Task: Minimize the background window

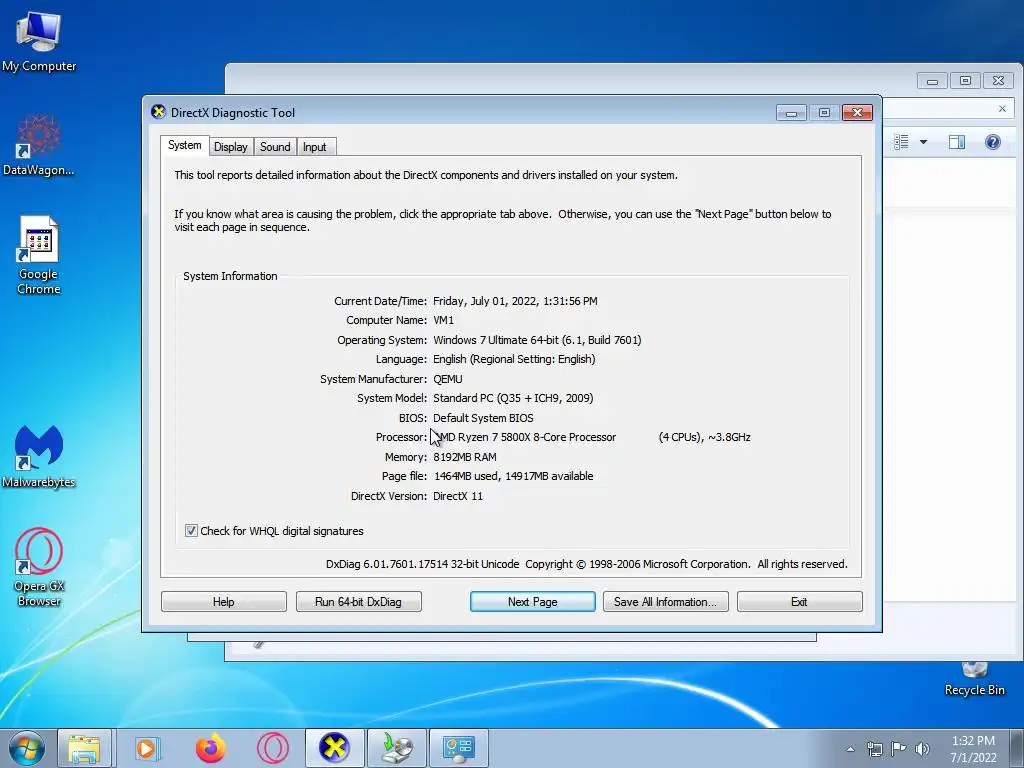Action: tap(932, 80)
